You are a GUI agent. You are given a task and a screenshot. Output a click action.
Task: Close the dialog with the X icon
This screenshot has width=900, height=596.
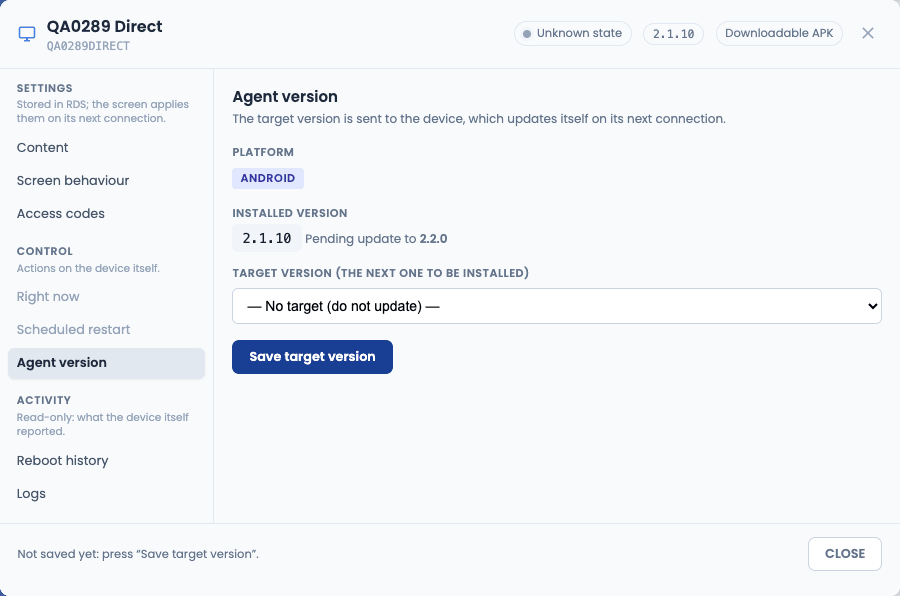point(868,33)
